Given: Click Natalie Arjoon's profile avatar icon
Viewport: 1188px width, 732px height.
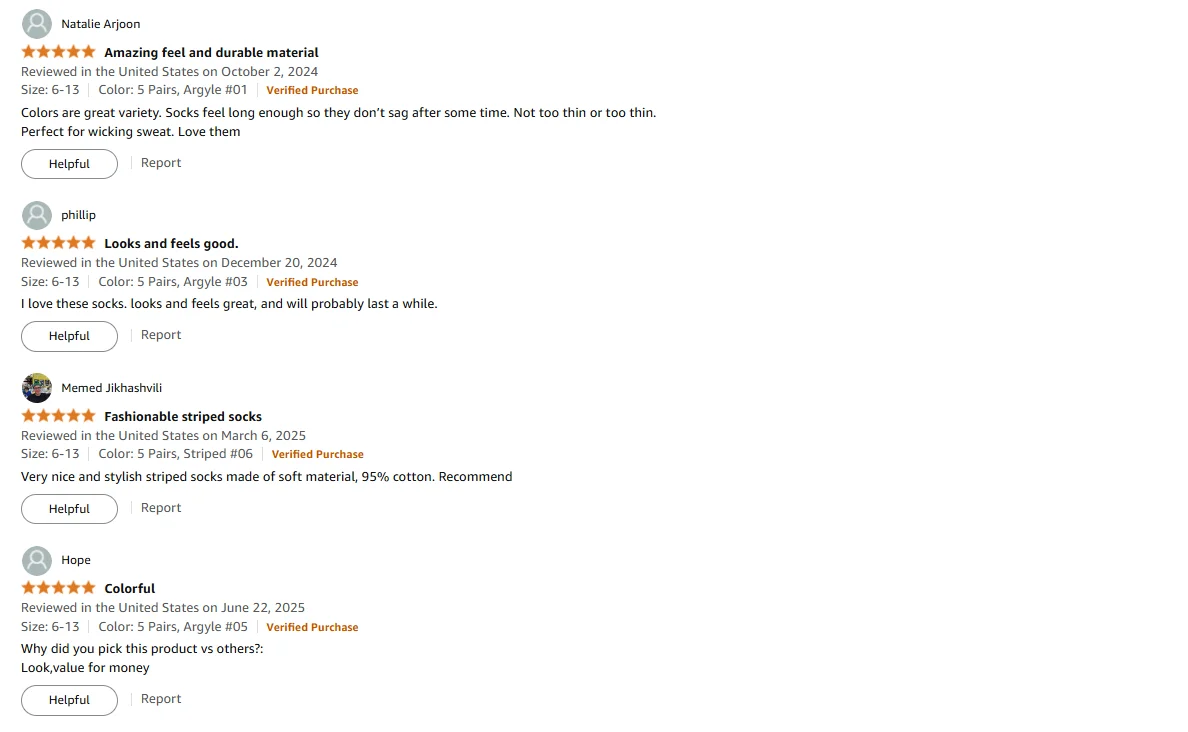Looking at the screenshot, I should pos(36,24).
